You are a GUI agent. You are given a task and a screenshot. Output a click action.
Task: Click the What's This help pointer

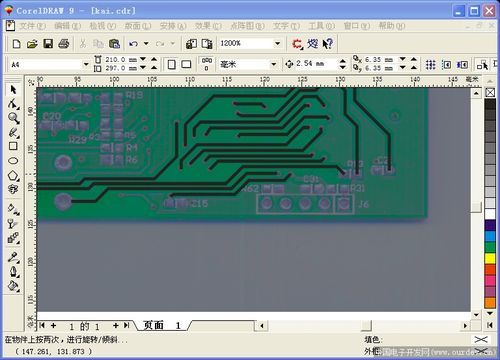328,44
